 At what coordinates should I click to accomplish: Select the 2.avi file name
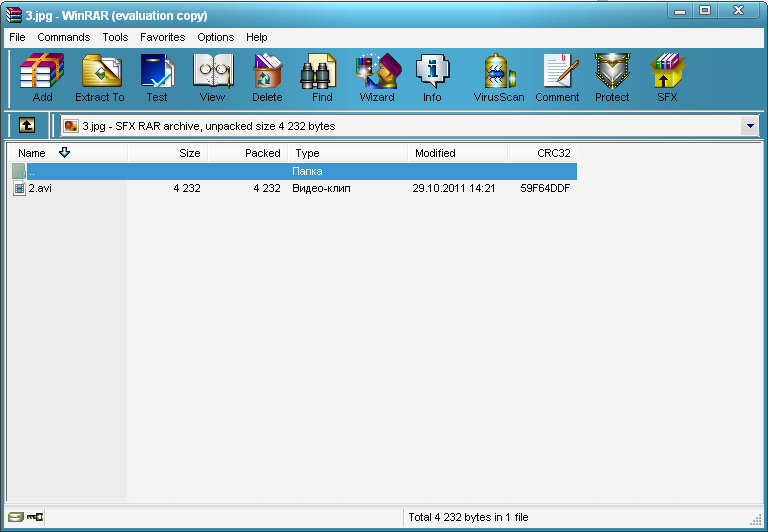tap(40, 188)
